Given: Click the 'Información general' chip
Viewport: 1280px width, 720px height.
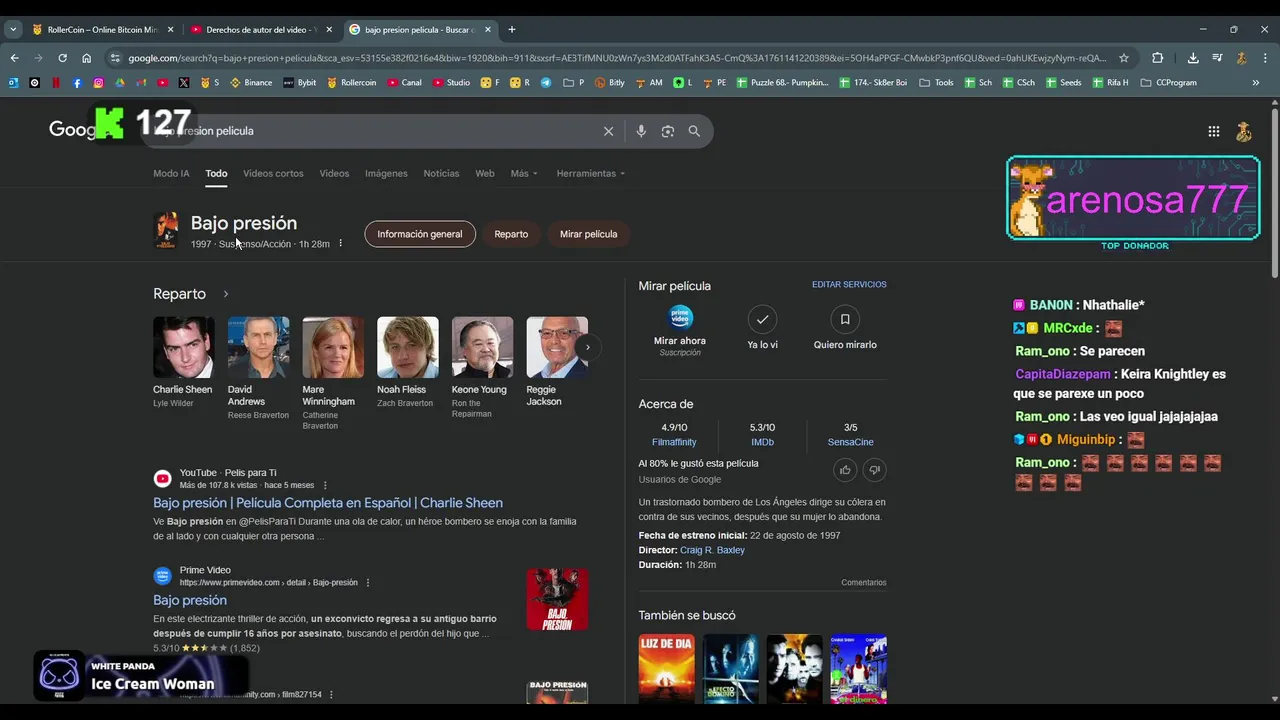Looking at the screenshot, I should [x=420, y=234].
